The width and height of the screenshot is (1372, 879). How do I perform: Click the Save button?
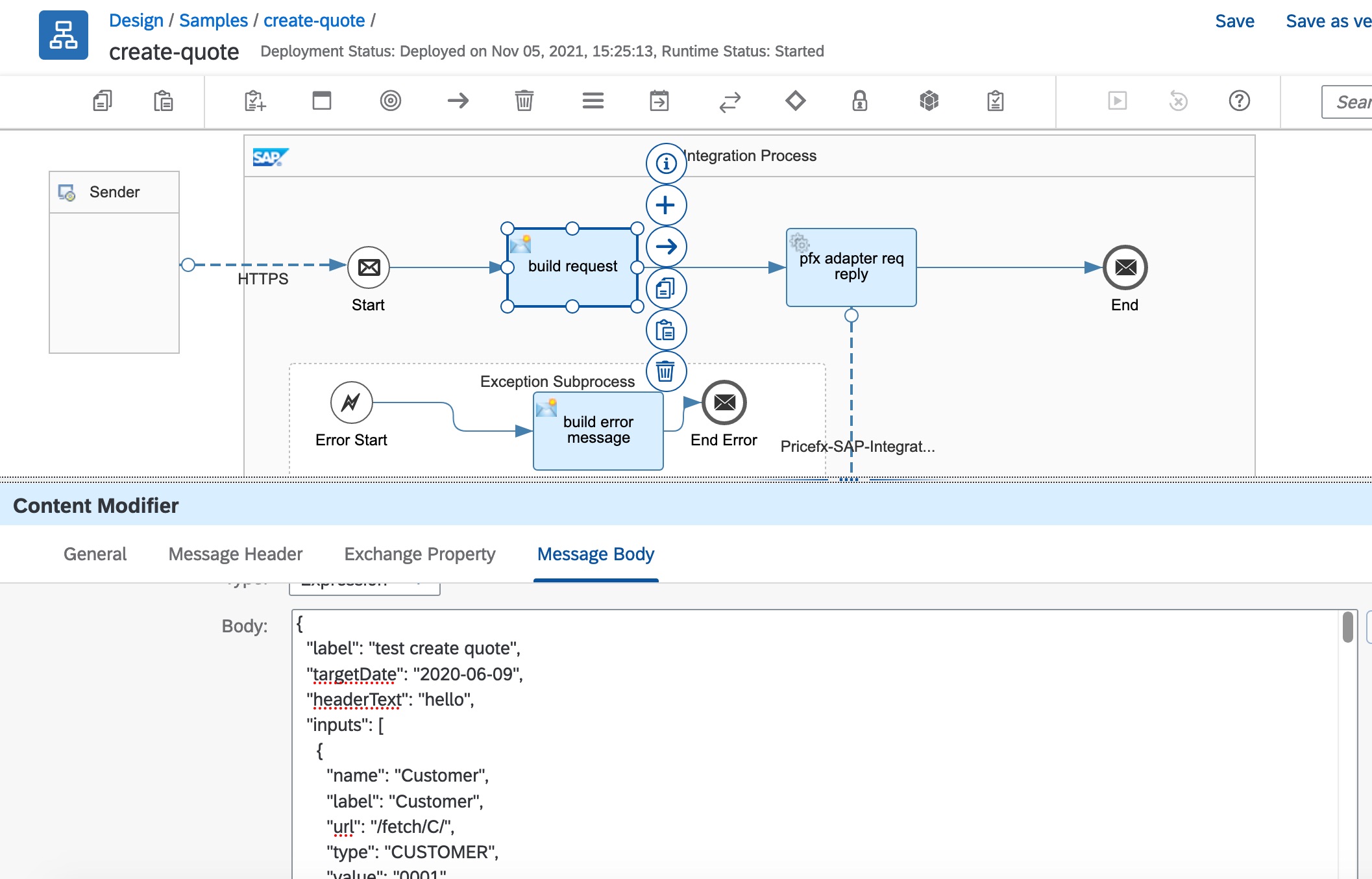click(x=1234, y=21)
